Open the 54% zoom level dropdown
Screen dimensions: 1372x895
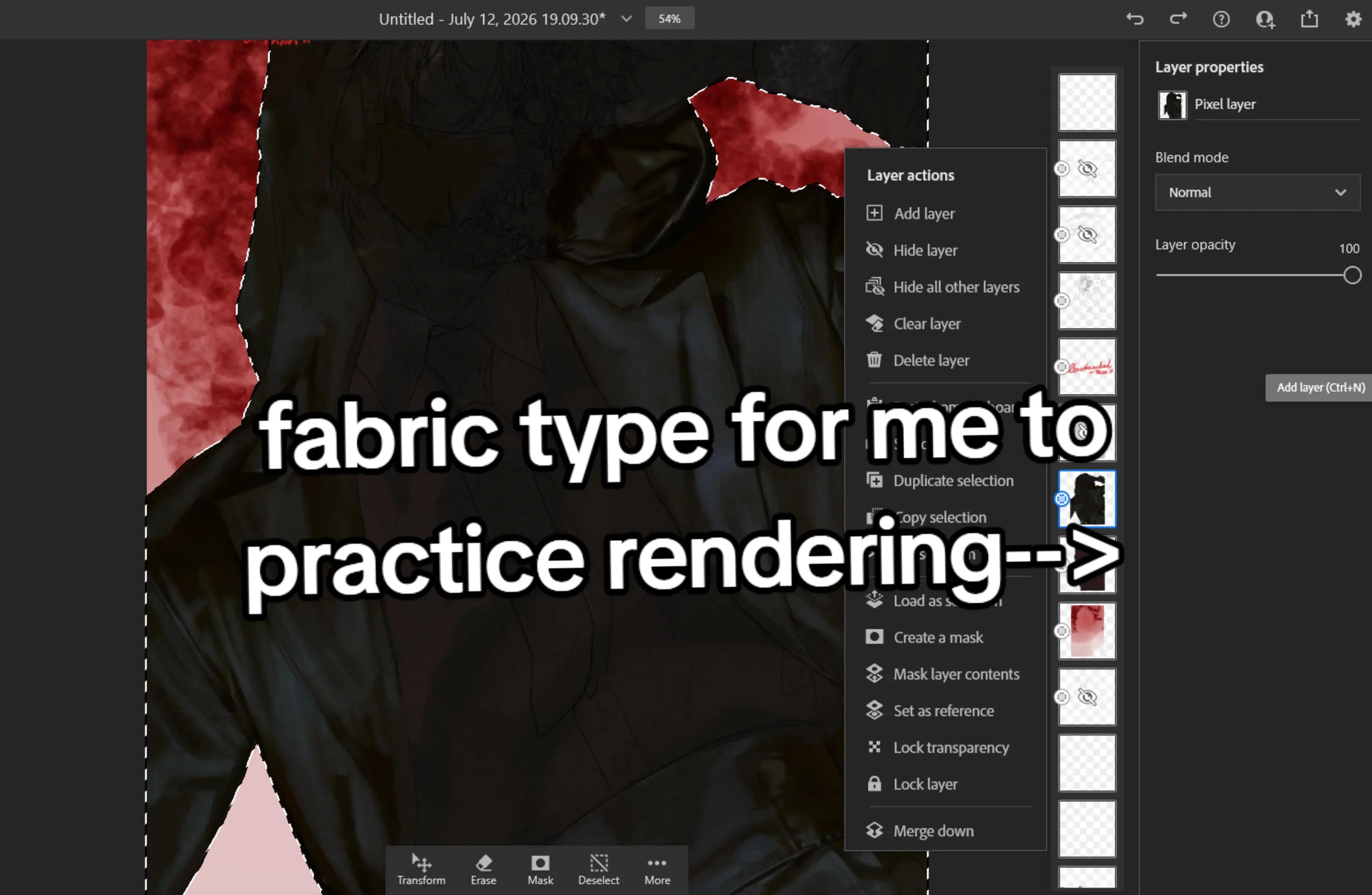669,19
